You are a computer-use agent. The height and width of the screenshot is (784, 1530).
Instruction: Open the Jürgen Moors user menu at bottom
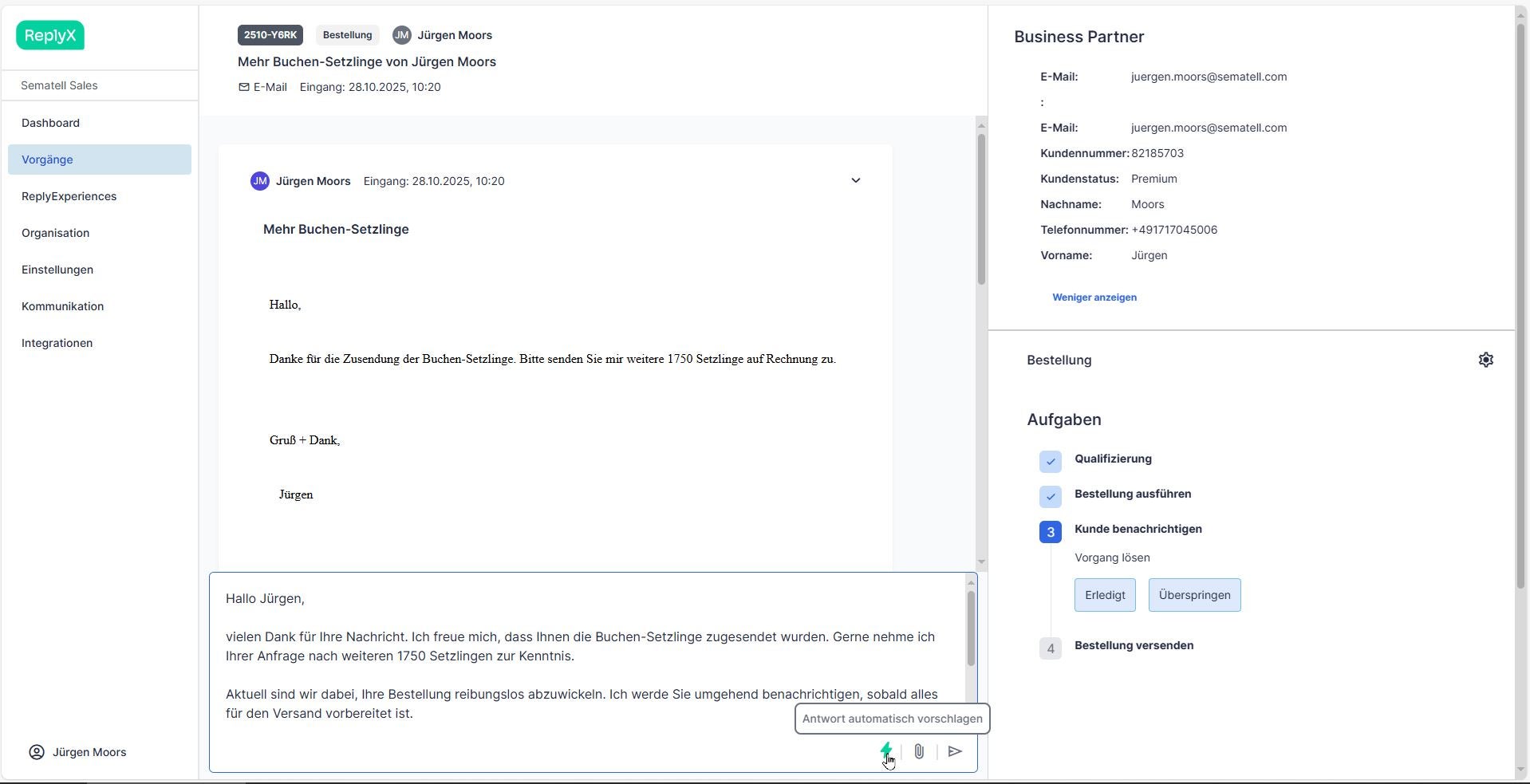pyautogui.click(x=78, y=752)
